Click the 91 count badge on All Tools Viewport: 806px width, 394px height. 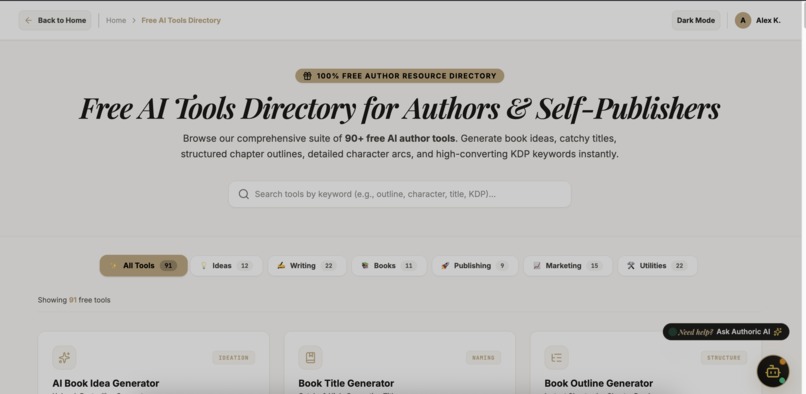click(168, 265)
